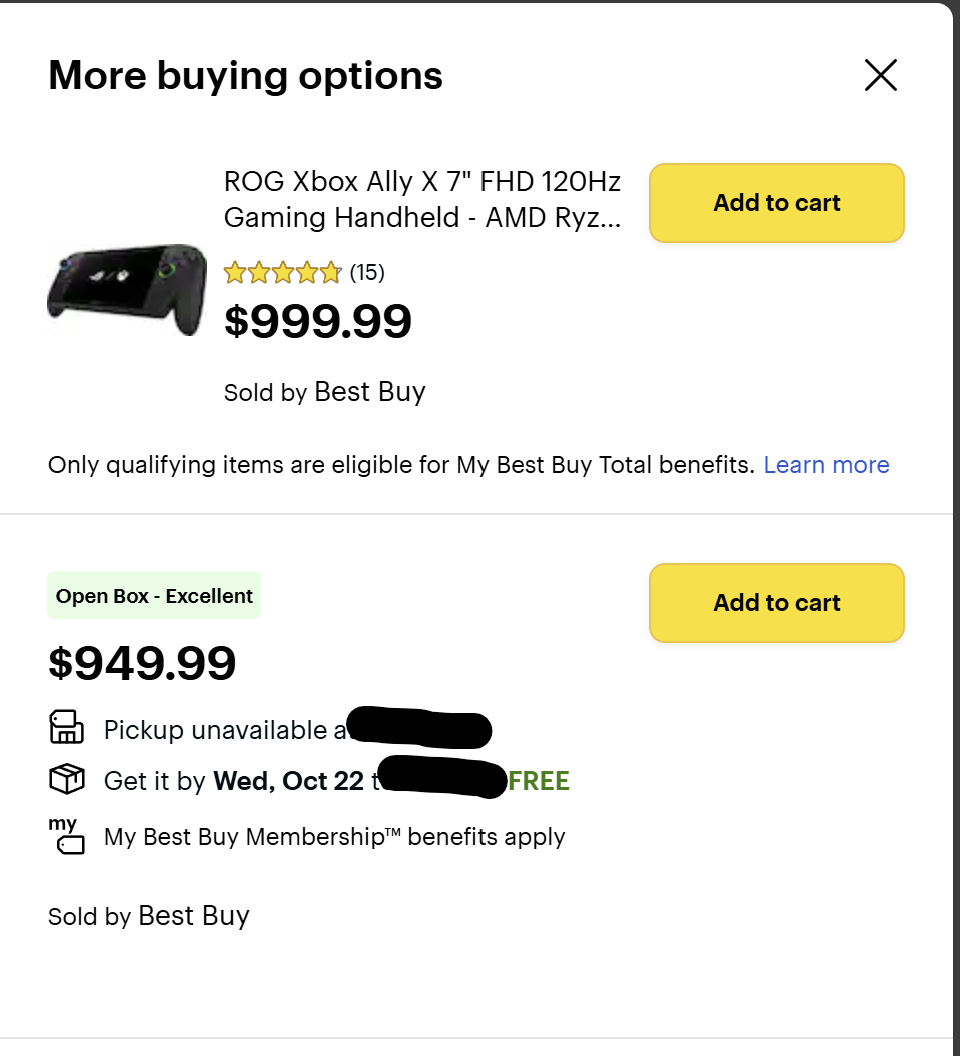Viewport: 960px width, 1056px height.
Task: Click the green FREE shipping label
Action: point(539,781)
